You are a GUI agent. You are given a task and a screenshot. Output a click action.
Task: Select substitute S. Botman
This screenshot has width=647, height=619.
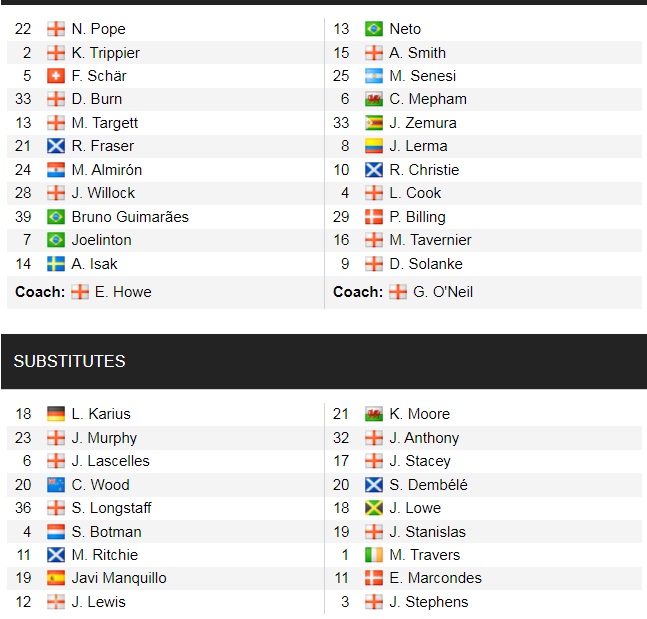[106, 532]
